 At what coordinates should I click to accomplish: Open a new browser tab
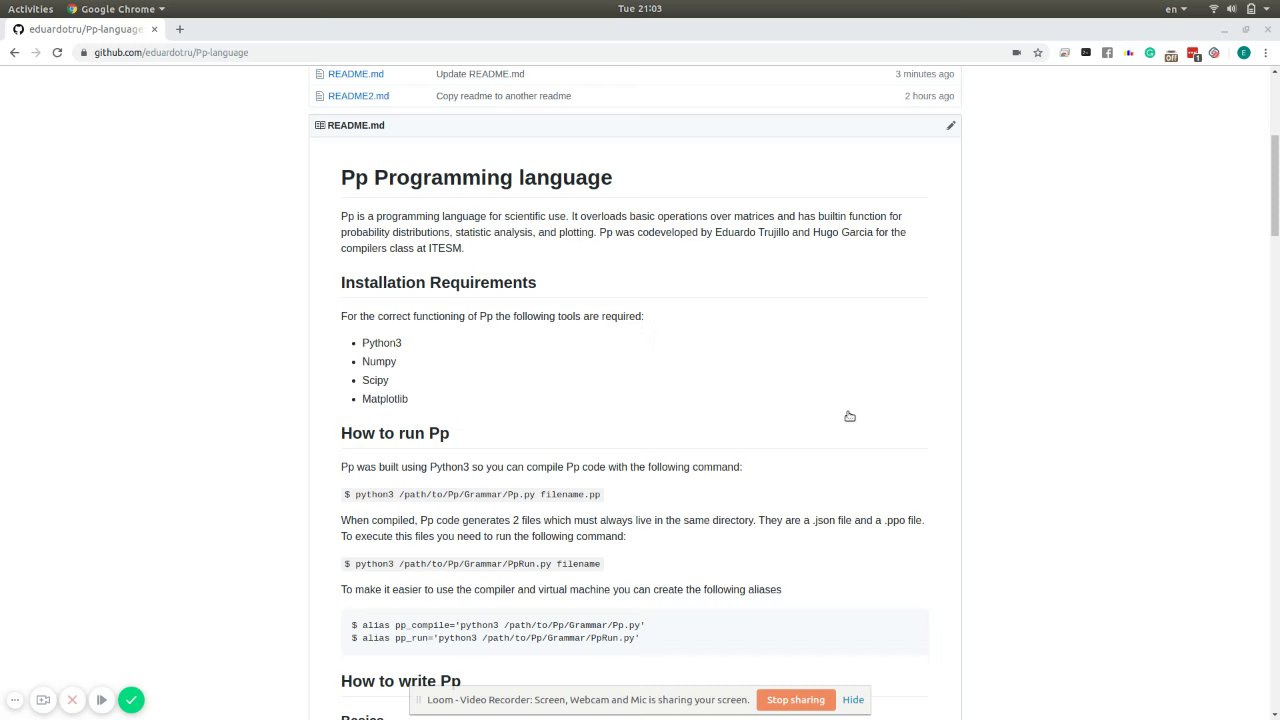(180, 29)
